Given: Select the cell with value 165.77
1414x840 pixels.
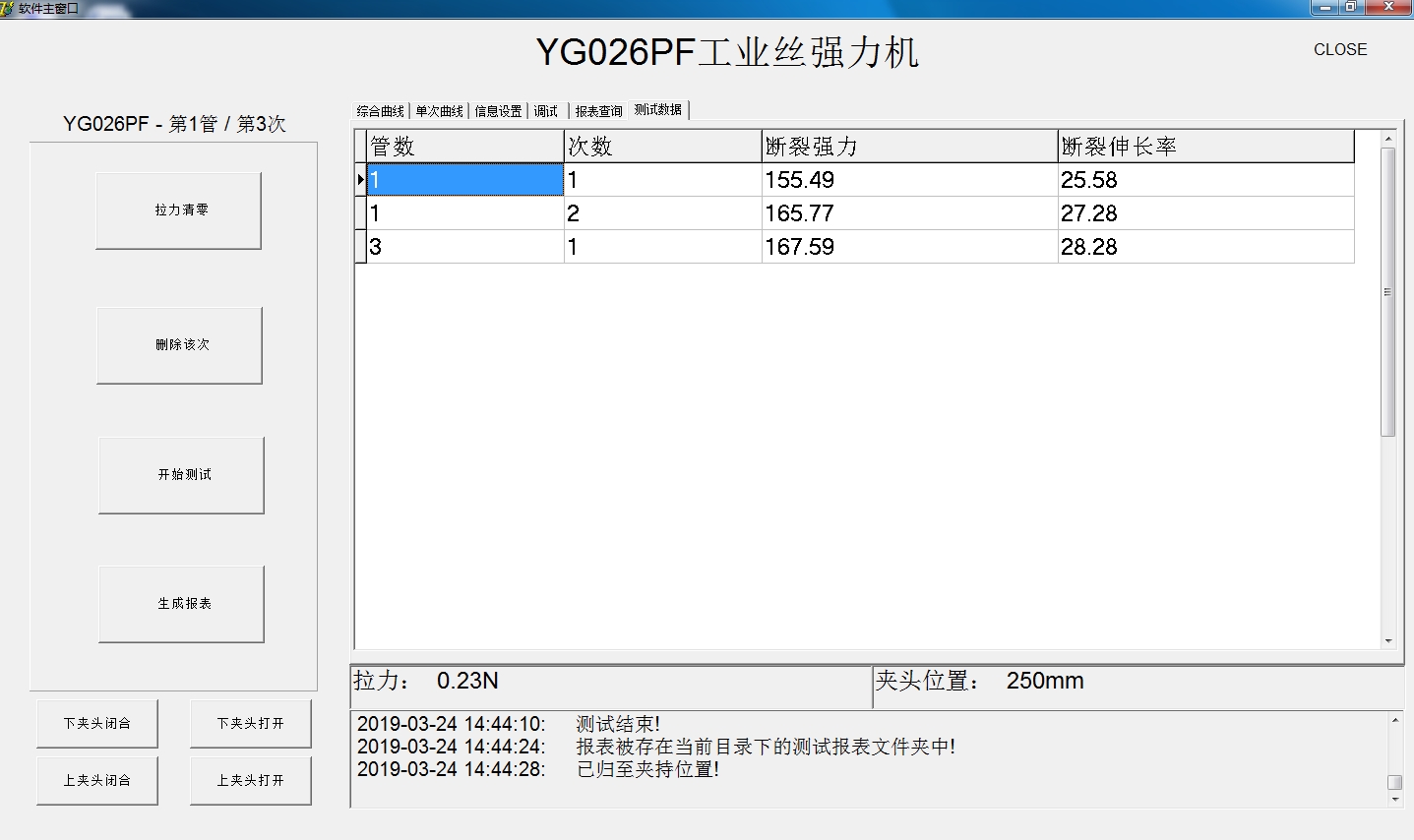Looking at the screenshot, I should point(910,213).
